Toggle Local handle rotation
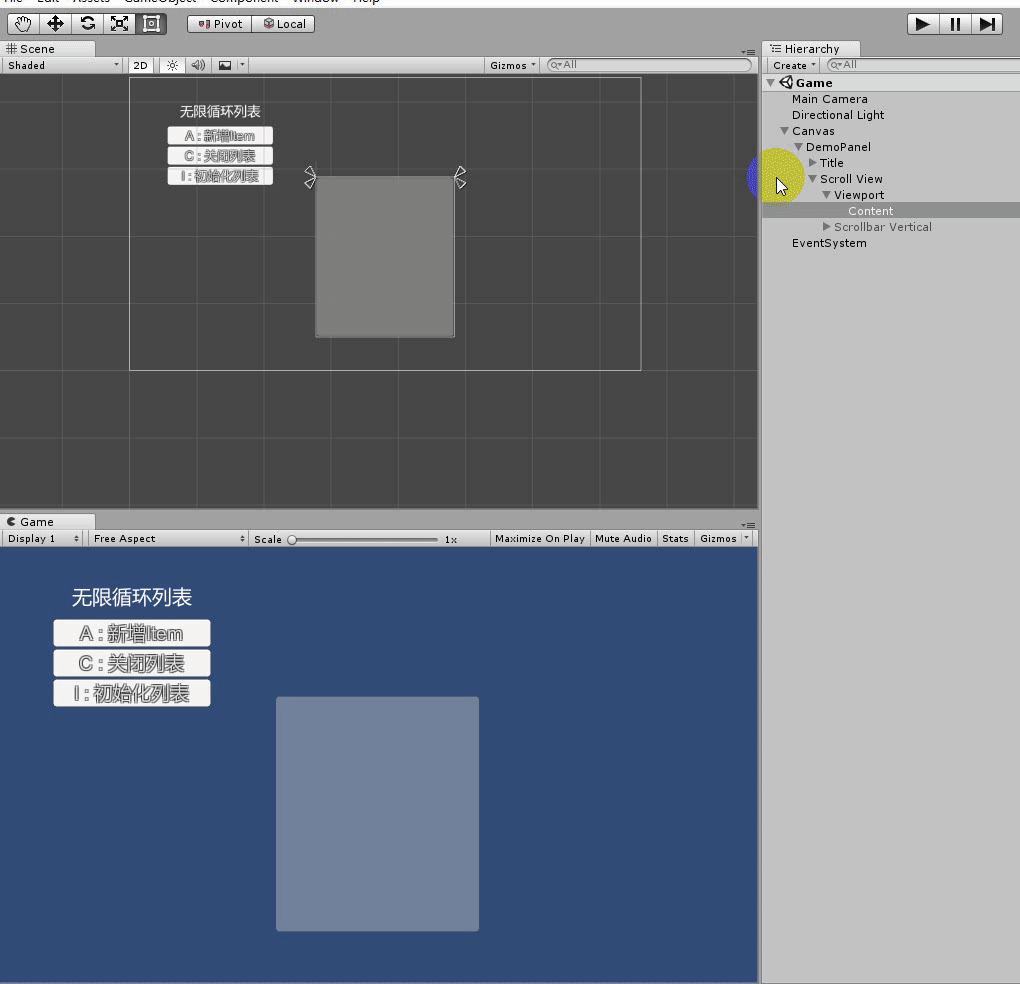 tap(284, 24)
